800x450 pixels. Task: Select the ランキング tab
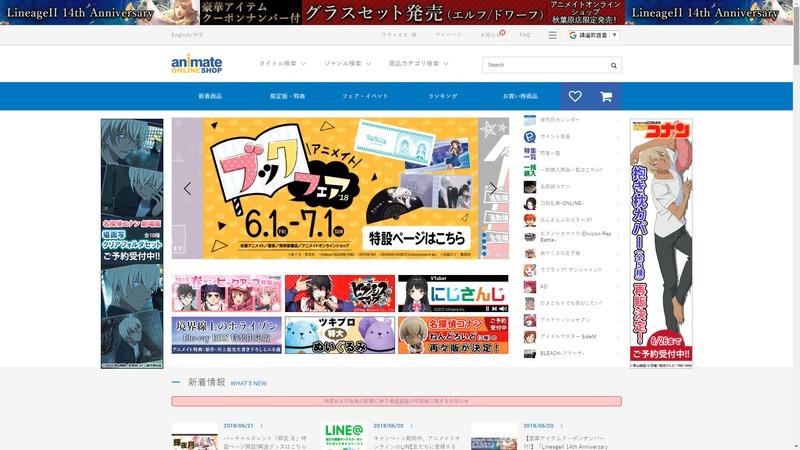[443, 96]
